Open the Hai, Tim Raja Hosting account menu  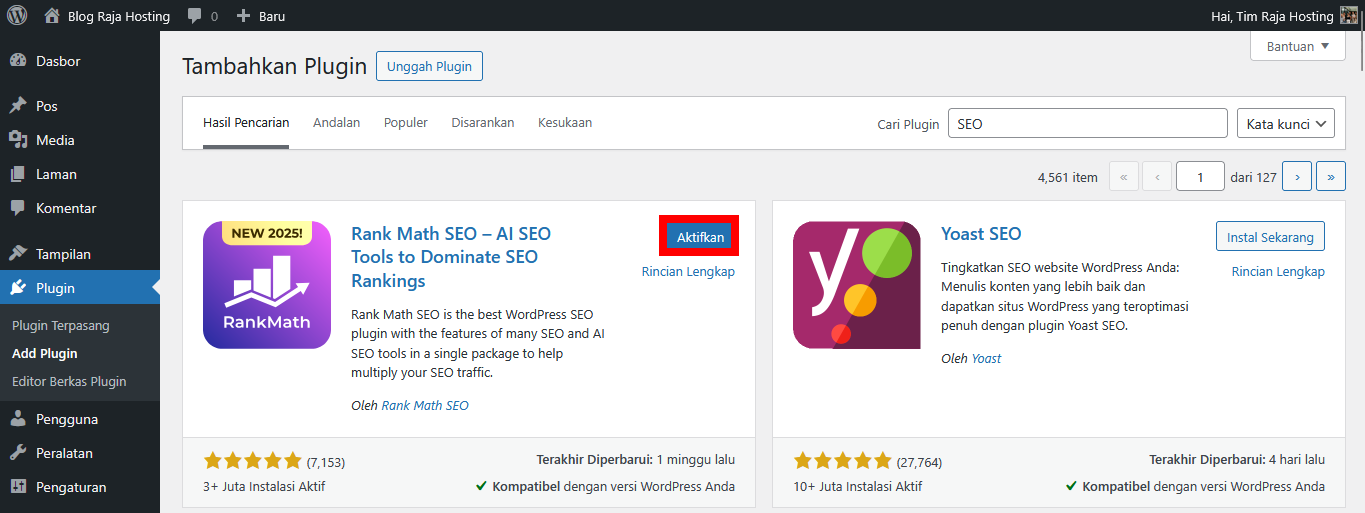pos(1284,16)
